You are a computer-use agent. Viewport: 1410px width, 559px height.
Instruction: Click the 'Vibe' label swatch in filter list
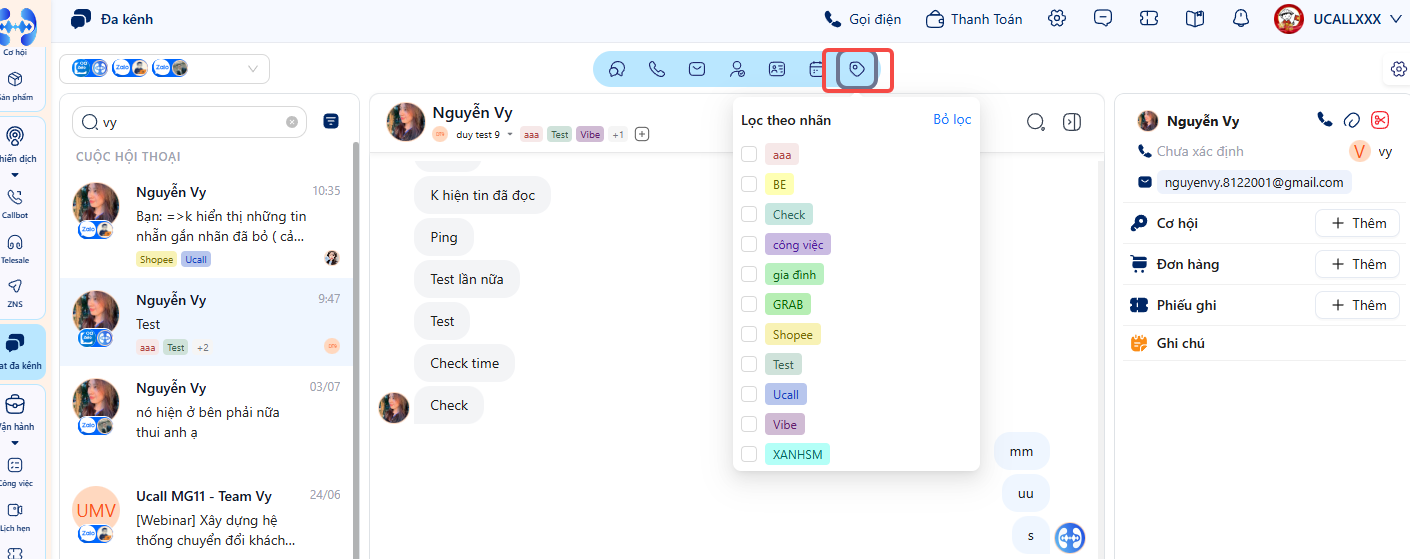785,424
